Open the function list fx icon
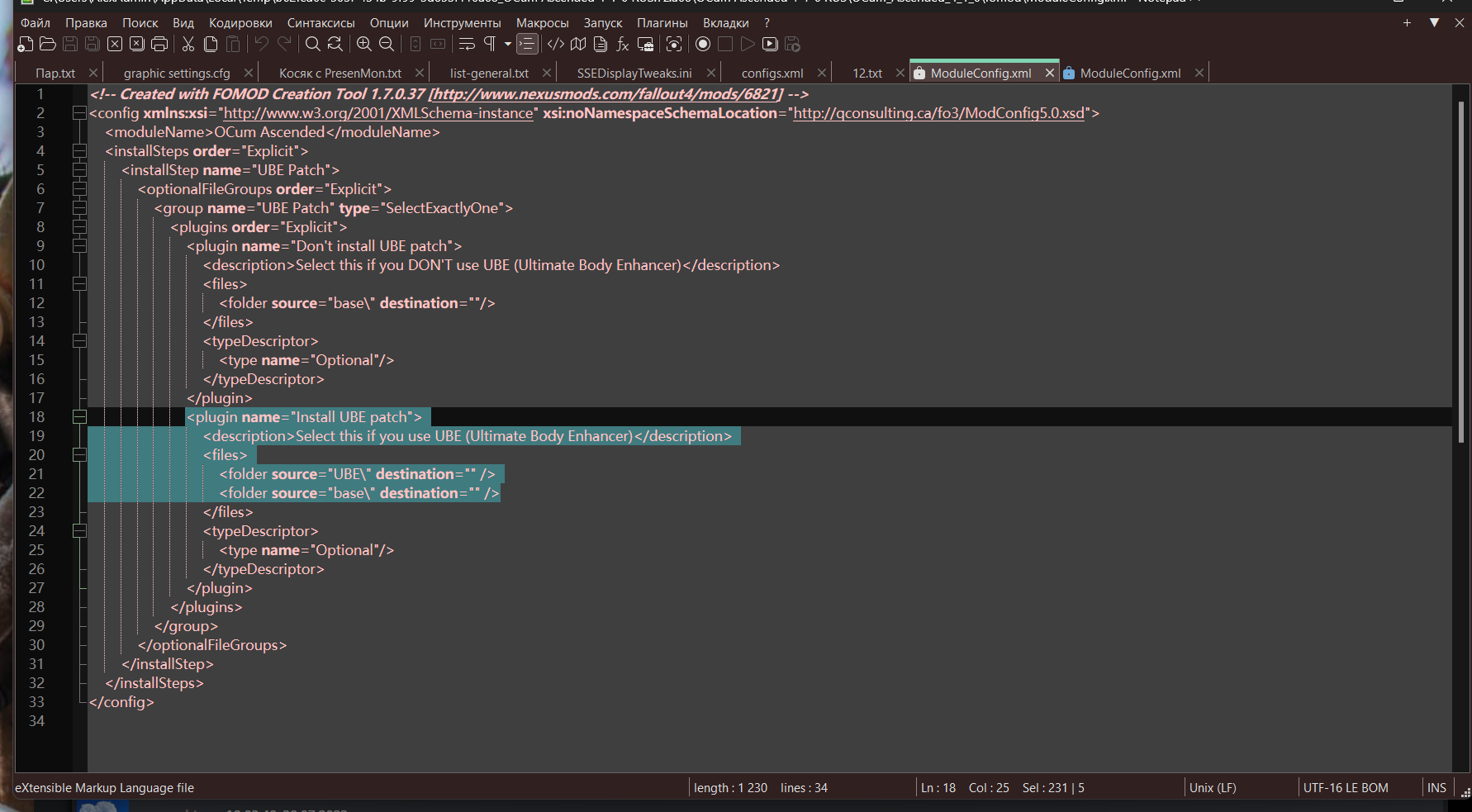Viewport: 1472px width, 812px height. point(623,45)
